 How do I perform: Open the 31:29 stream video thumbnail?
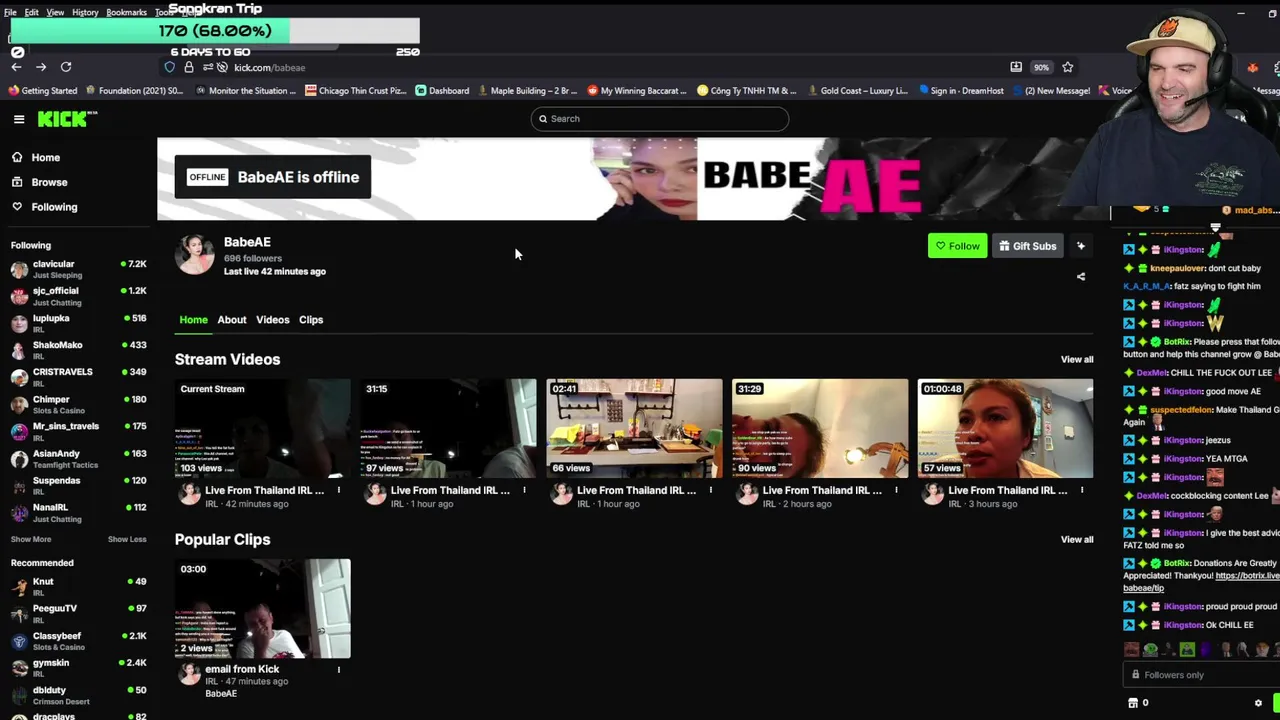point(820,428)
